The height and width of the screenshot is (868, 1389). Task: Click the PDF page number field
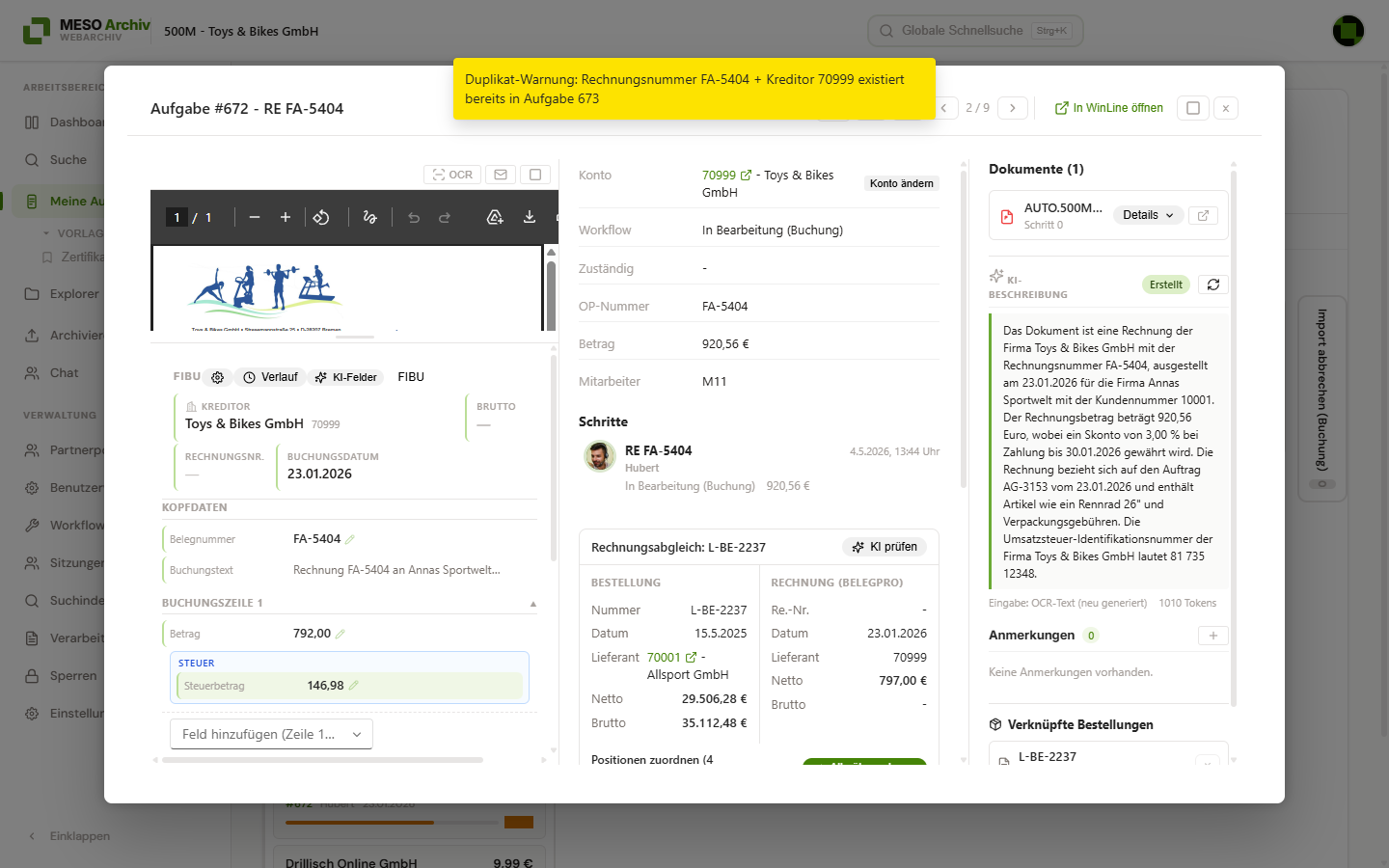point(177,218)
